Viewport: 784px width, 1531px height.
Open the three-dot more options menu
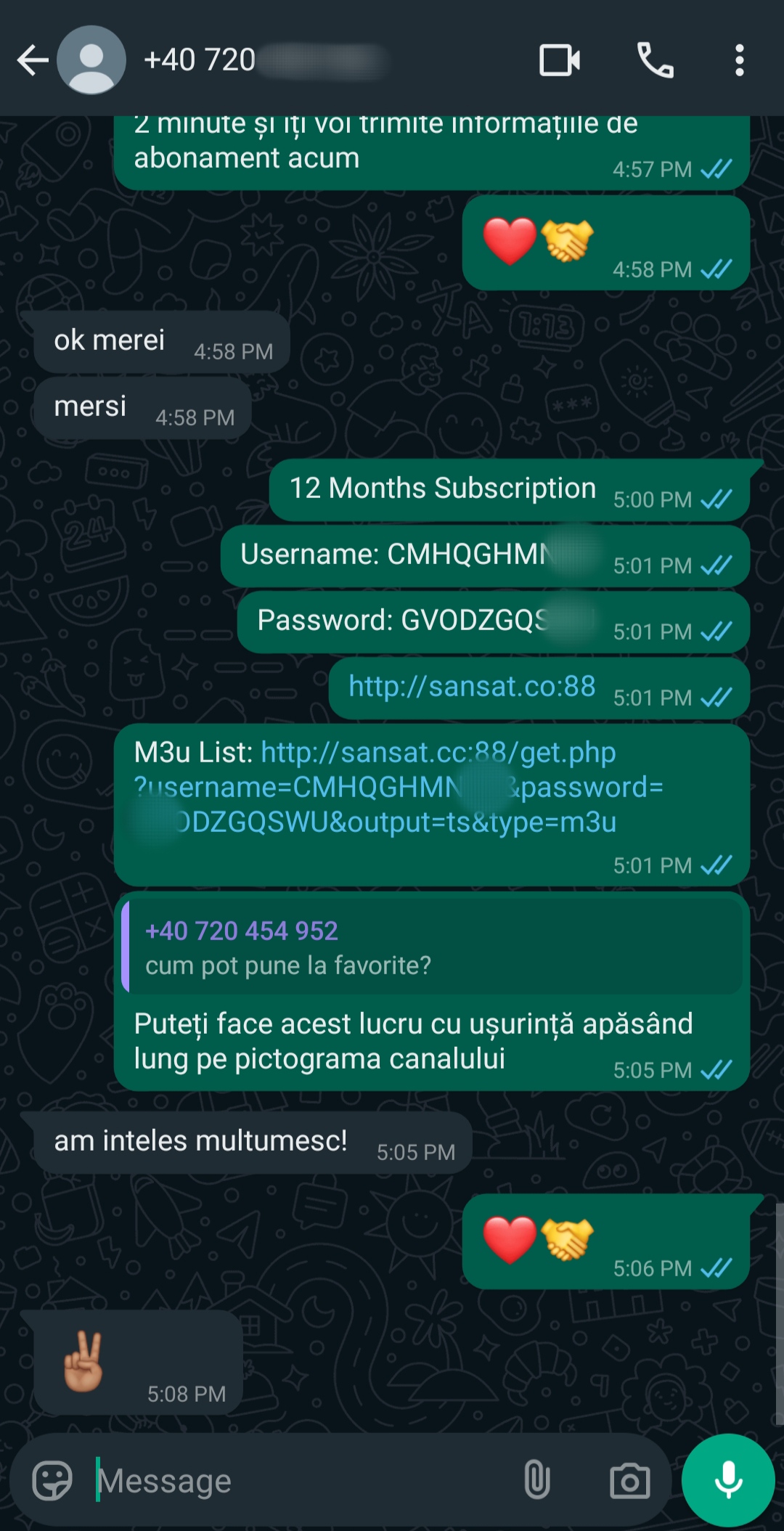[739, 60]
